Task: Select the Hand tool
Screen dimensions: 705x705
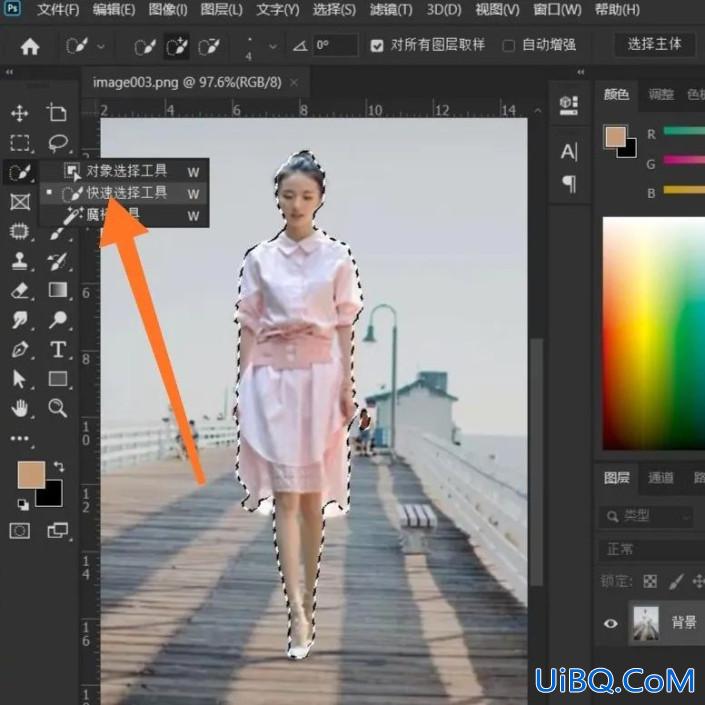Action: (x=19, y=408)
